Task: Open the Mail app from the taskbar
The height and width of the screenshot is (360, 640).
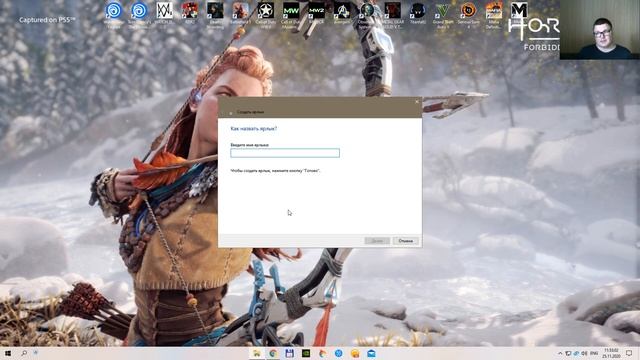Action: point(371,353)
